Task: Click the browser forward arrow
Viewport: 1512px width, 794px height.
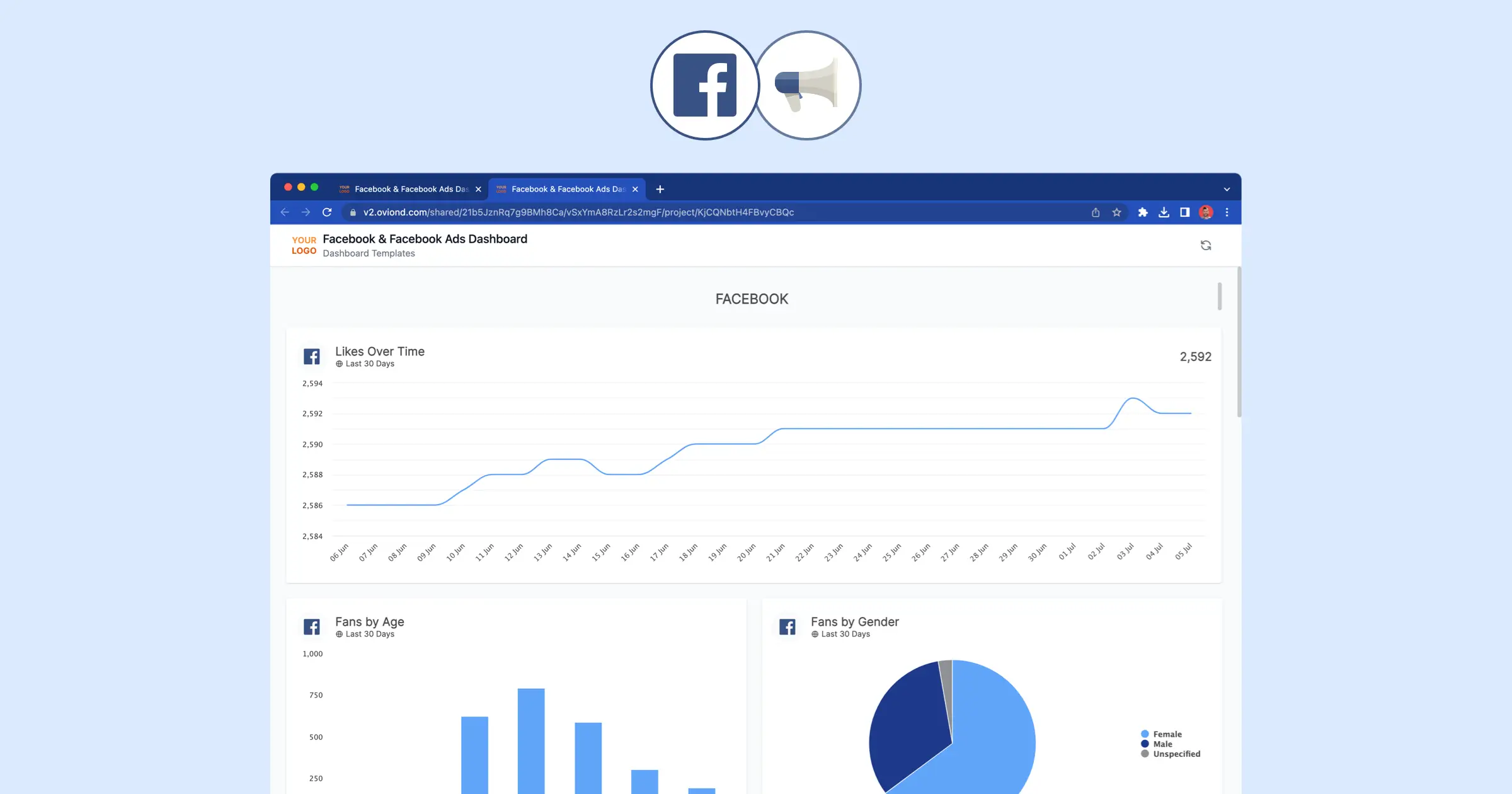Action: pyautogui.click(x=306, y=212)
